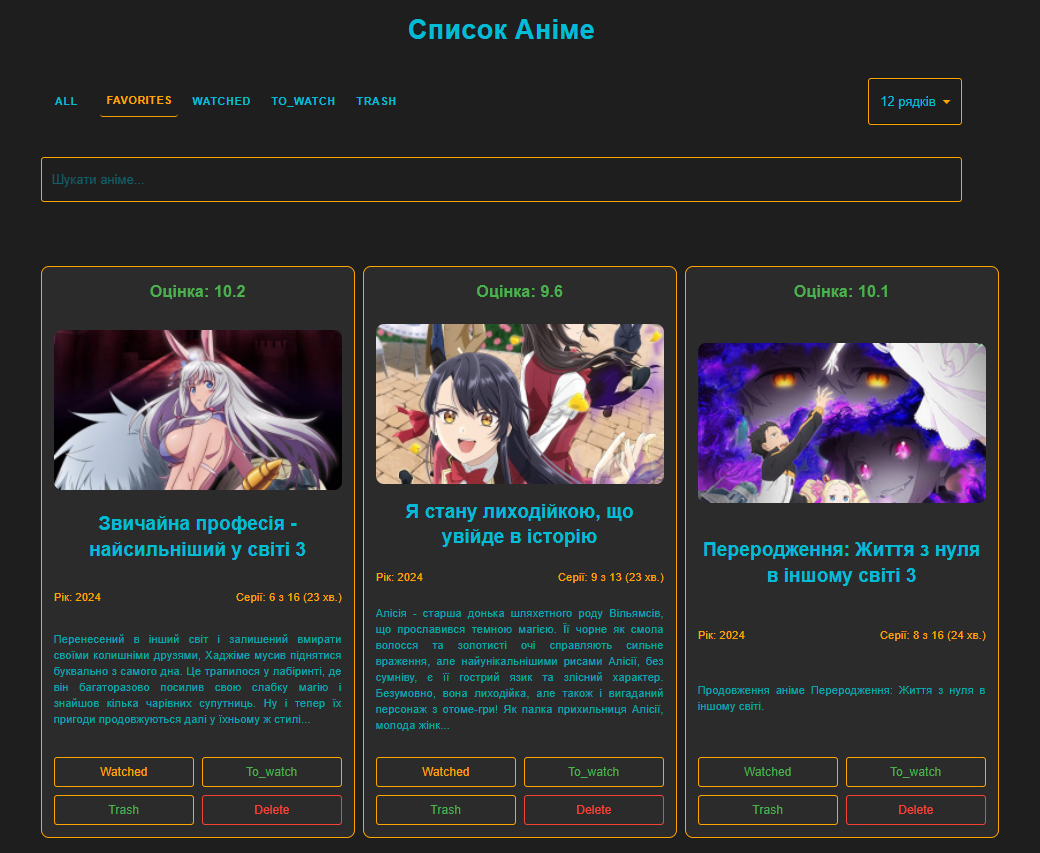The width and height of the screenshot is (1040, 853).
Task: Delete the 'Я стану лиходійкою' card
Action: click(x=594, y=810)
